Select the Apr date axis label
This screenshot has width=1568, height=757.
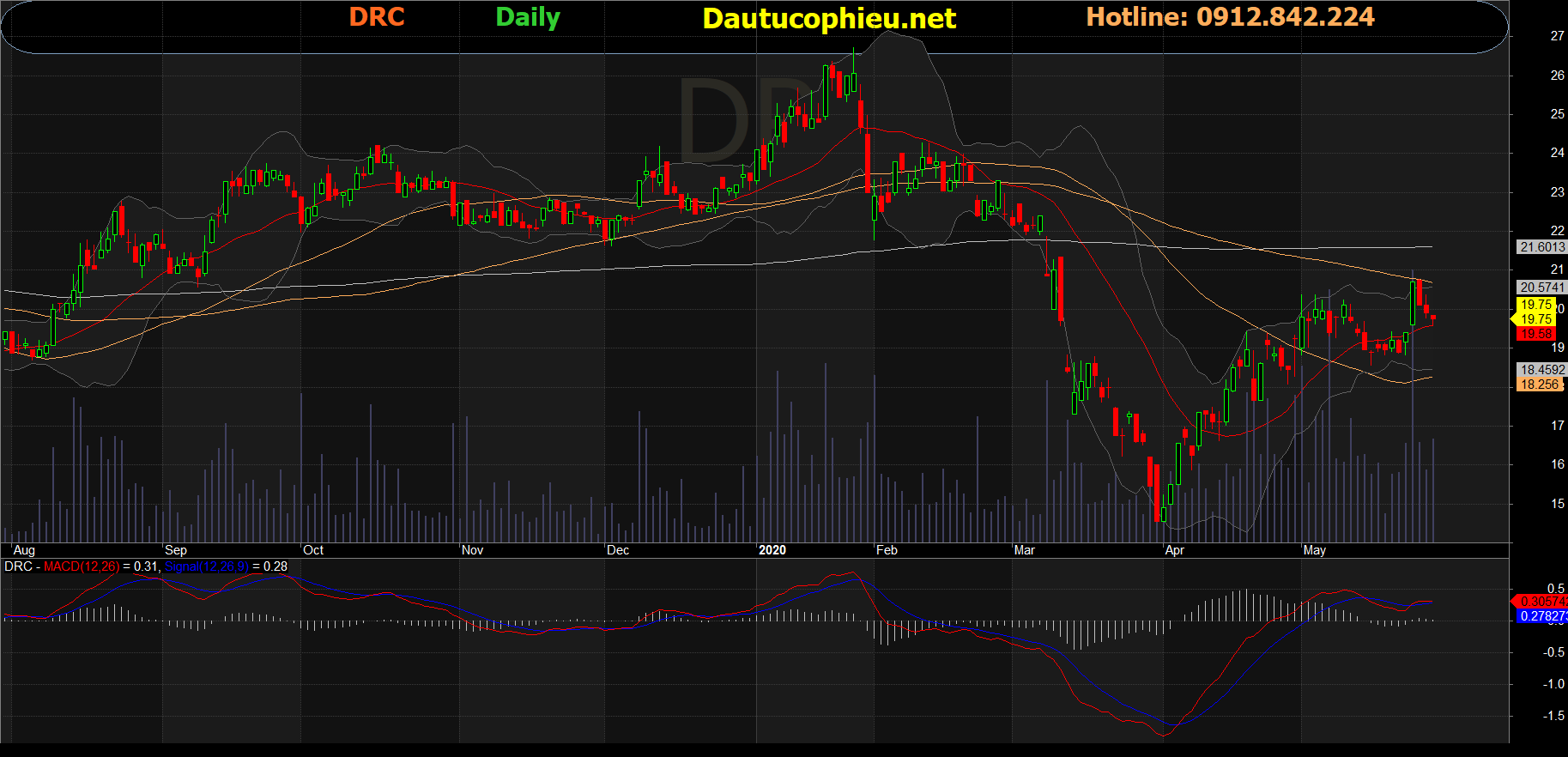(x=1175, y=550)
